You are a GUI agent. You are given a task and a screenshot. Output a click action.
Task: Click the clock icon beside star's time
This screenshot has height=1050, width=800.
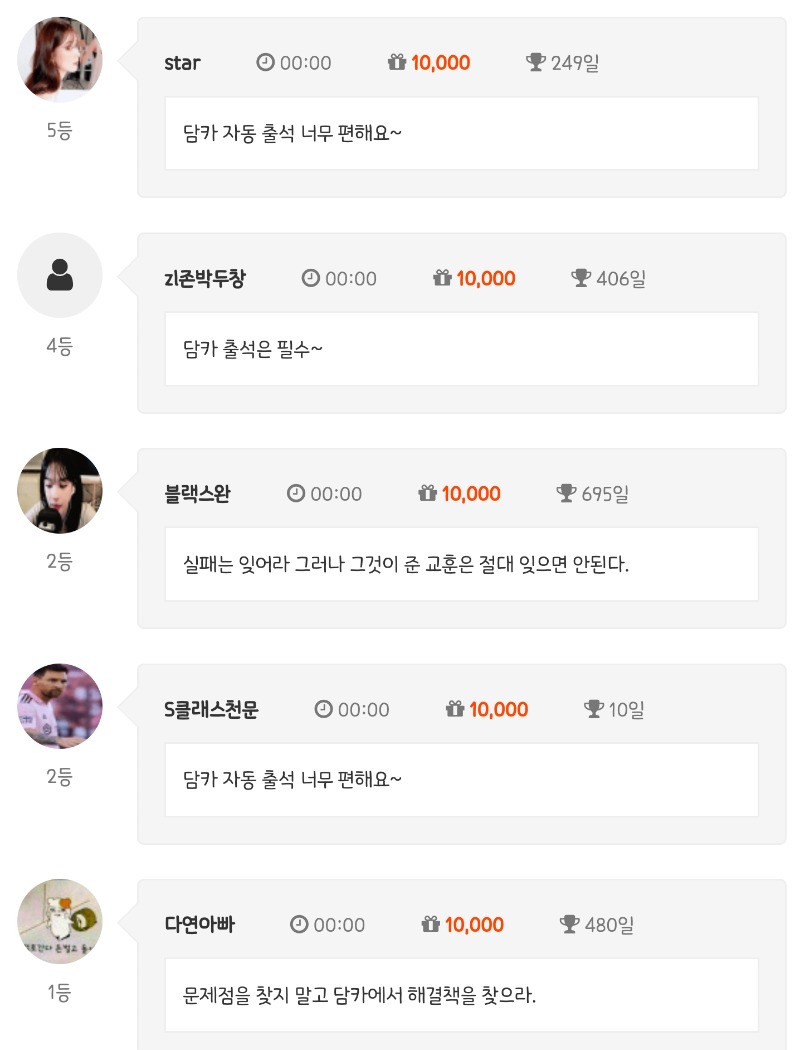265,63
